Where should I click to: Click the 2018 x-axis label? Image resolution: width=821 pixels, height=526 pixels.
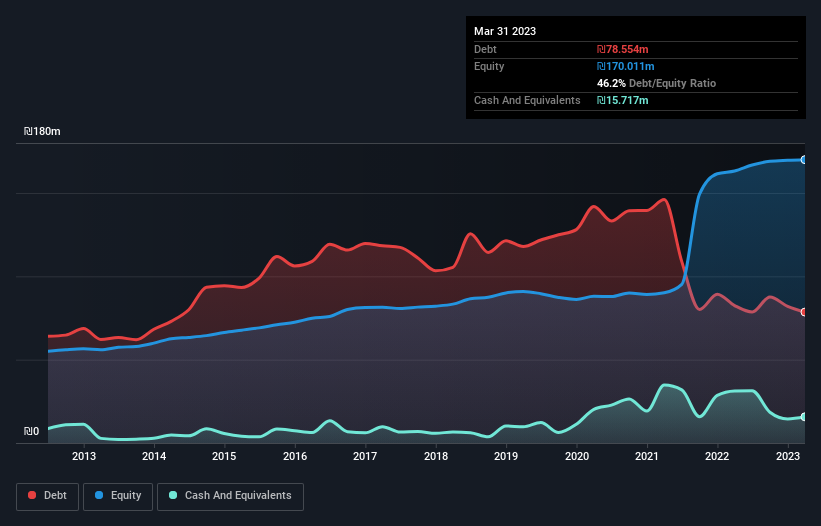pyautogui.click(x=436, y=456)
